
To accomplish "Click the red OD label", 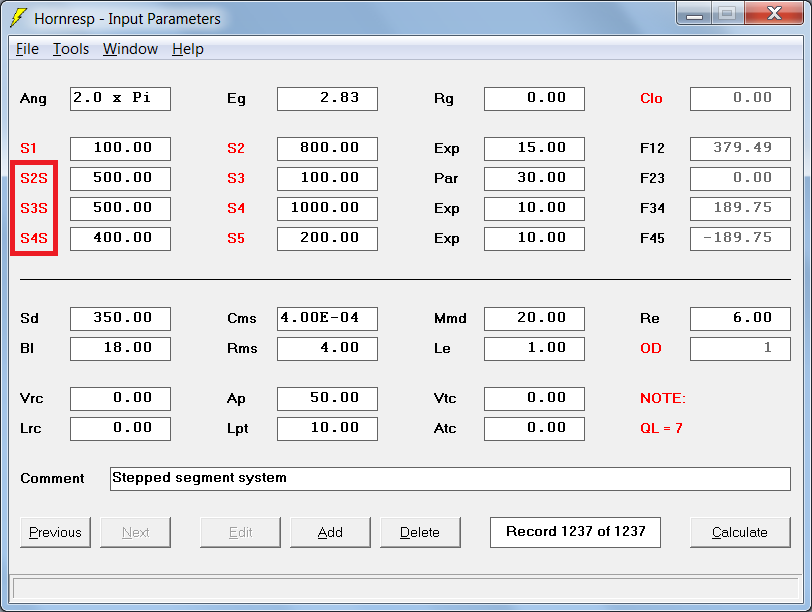I will click(x=651, y=348).
